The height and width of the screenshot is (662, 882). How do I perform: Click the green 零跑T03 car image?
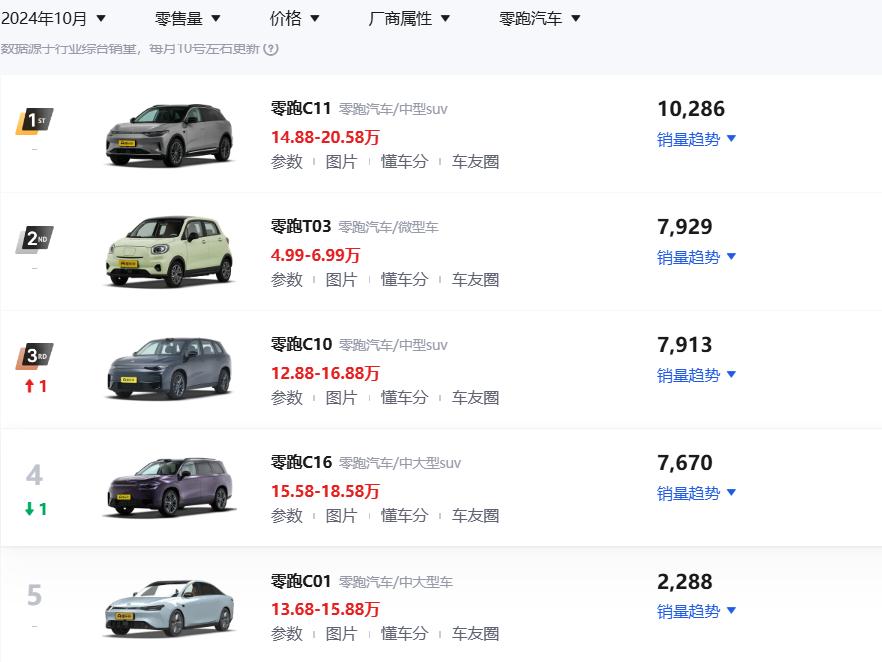point(169,251)
